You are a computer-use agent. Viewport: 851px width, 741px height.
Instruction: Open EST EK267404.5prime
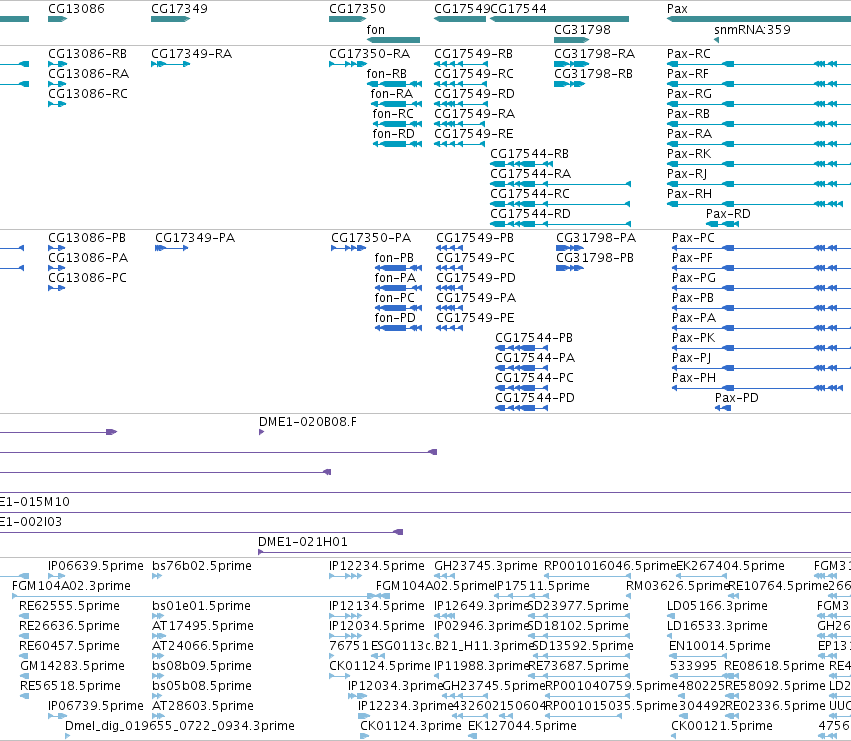point(731,566)
